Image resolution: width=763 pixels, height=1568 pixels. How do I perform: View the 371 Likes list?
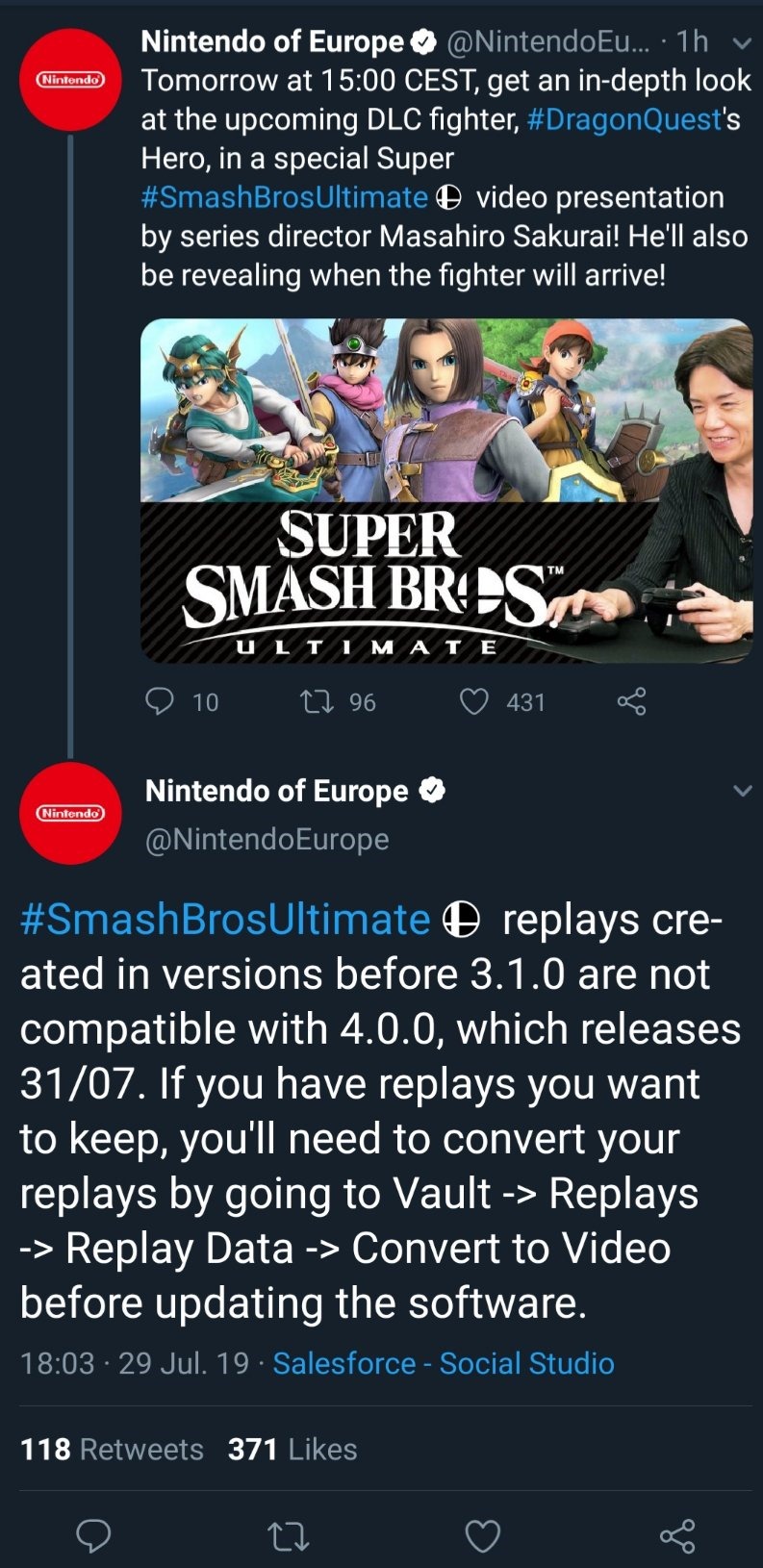(292, 1449)
